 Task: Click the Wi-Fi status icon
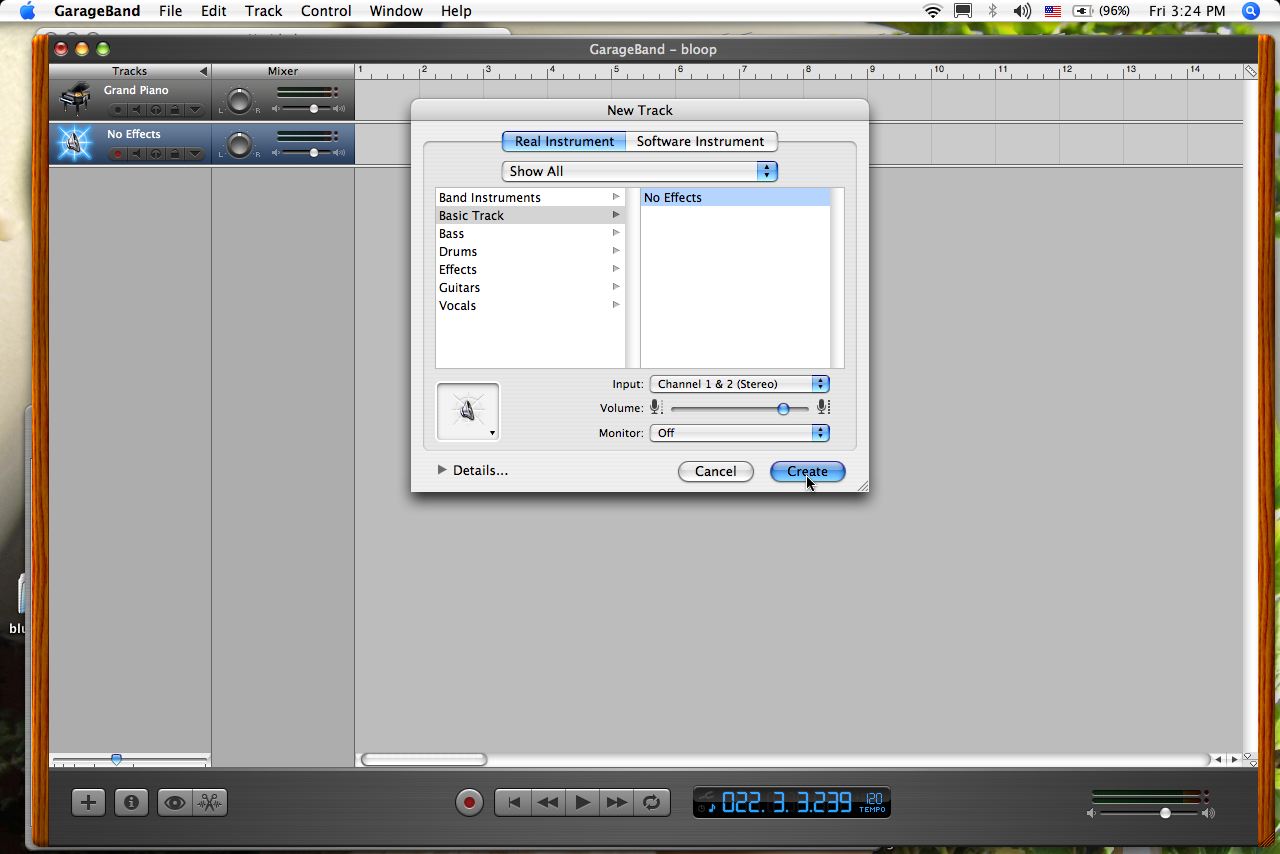click(x=933, y=11)
